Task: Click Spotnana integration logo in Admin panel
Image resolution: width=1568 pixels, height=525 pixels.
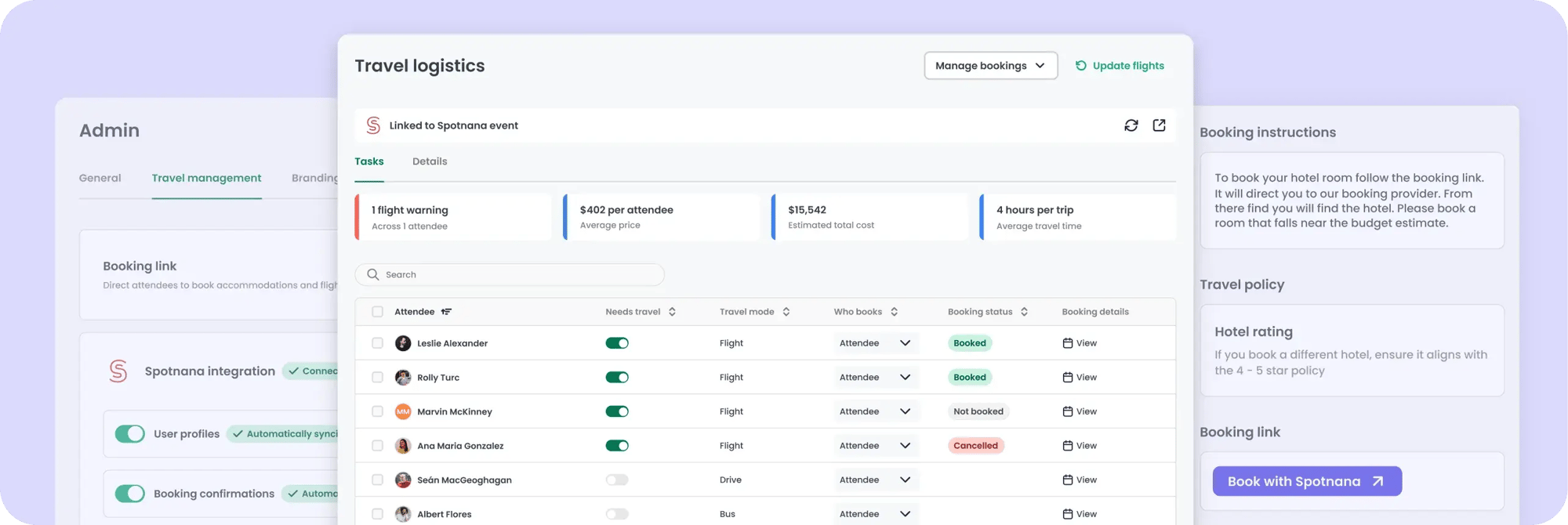Action: [118, 371]
